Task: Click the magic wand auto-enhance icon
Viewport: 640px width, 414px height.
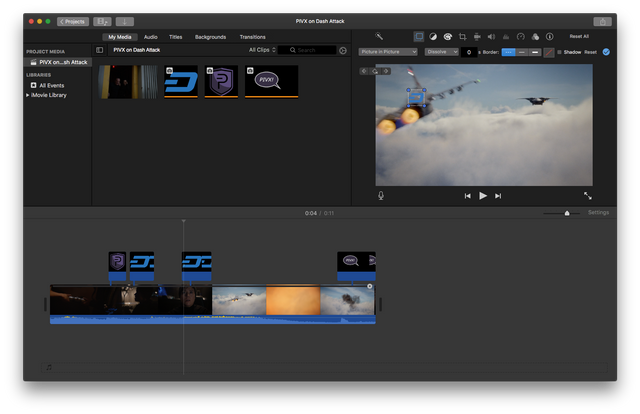Action: pyautogui.click(x=380, y=36)
